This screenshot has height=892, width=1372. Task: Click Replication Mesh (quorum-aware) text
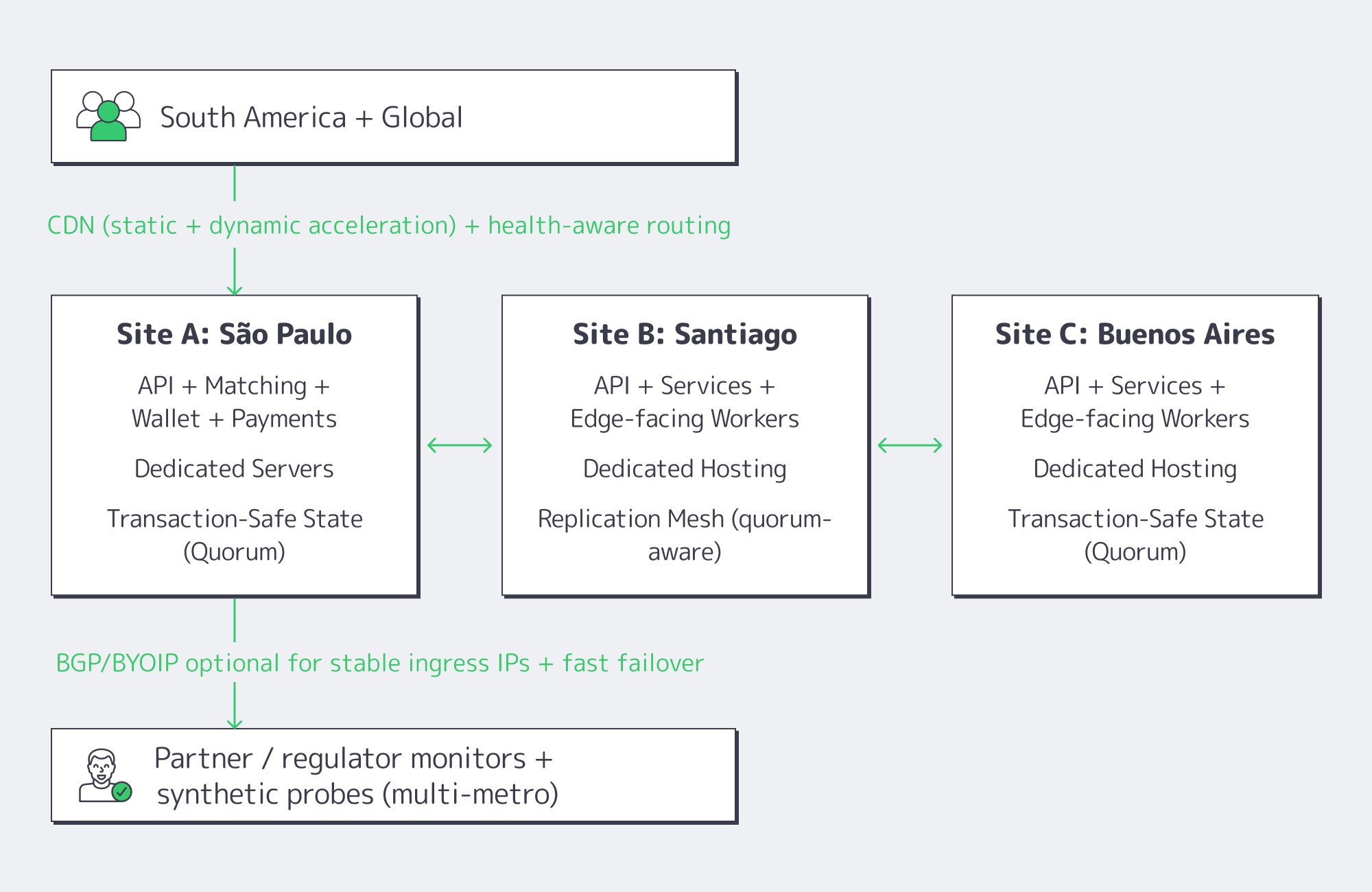[x=685, y=535]
